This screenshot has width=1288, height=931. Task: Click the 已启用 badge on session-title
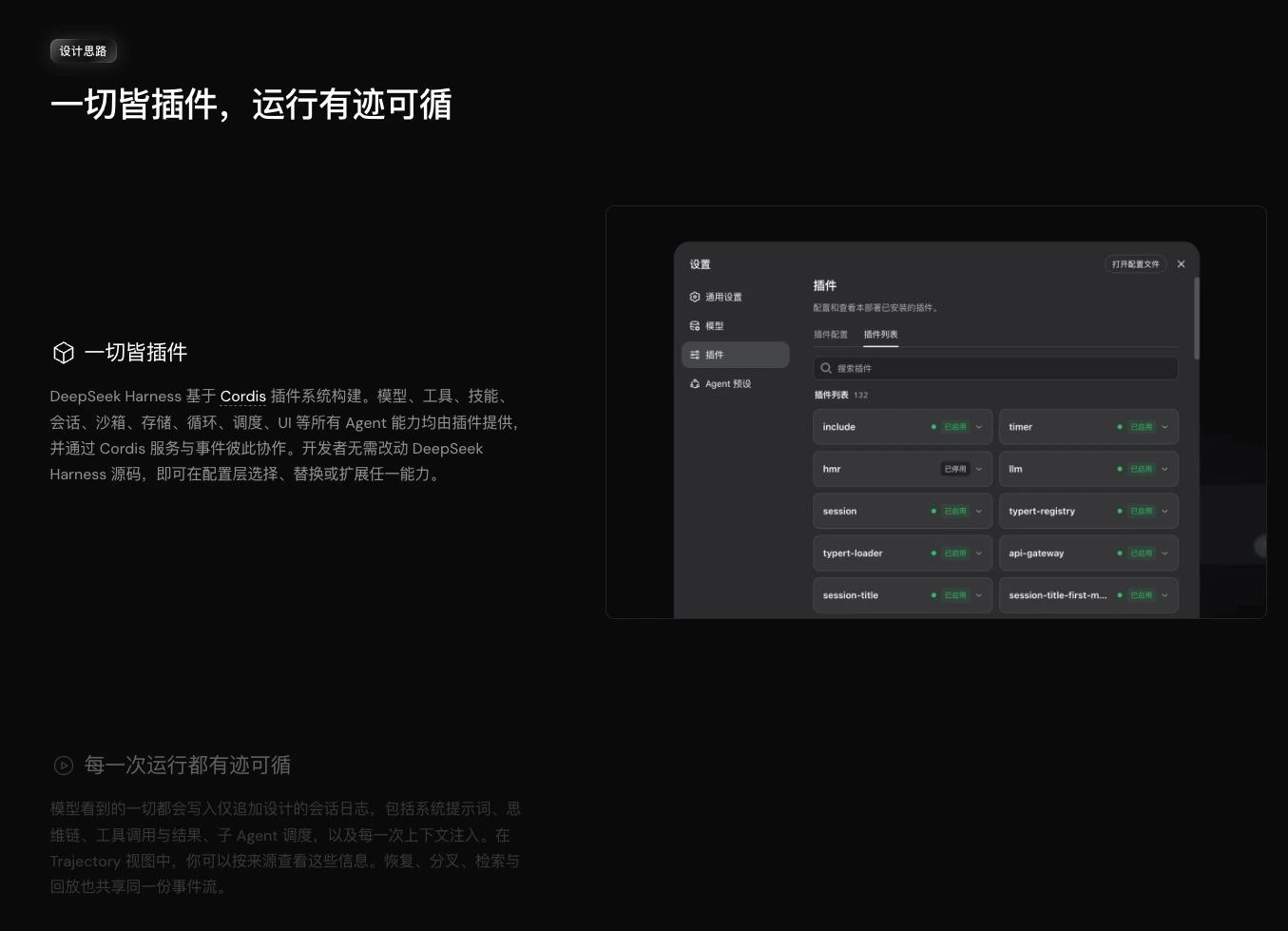(955, 595)
